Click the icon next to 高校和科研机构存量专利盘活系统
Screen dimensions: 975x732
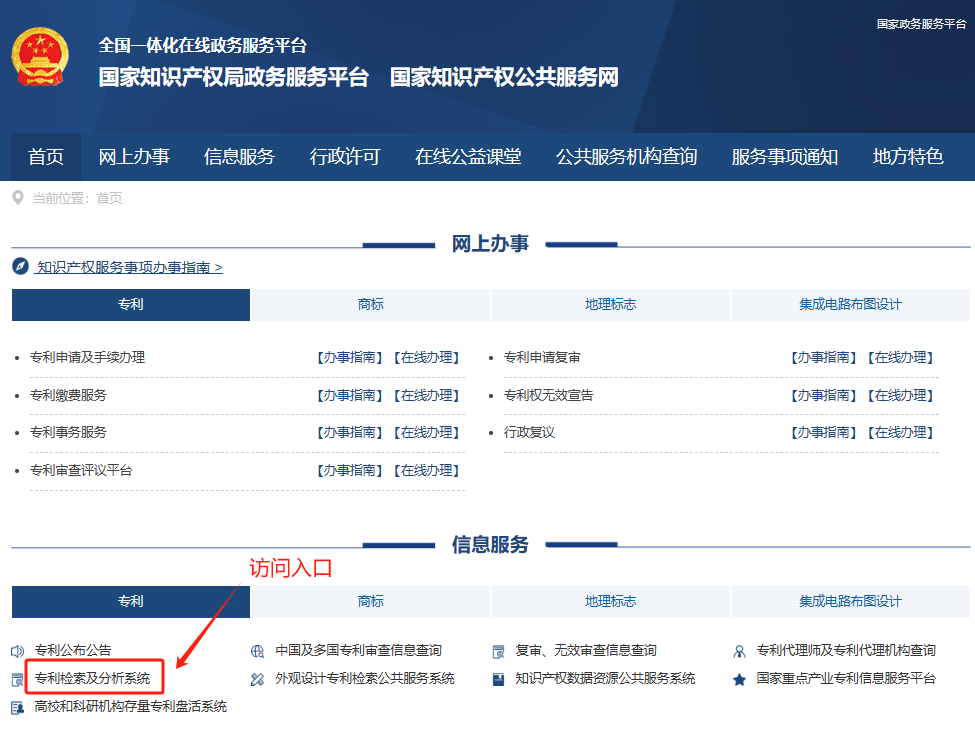point(17,708)
